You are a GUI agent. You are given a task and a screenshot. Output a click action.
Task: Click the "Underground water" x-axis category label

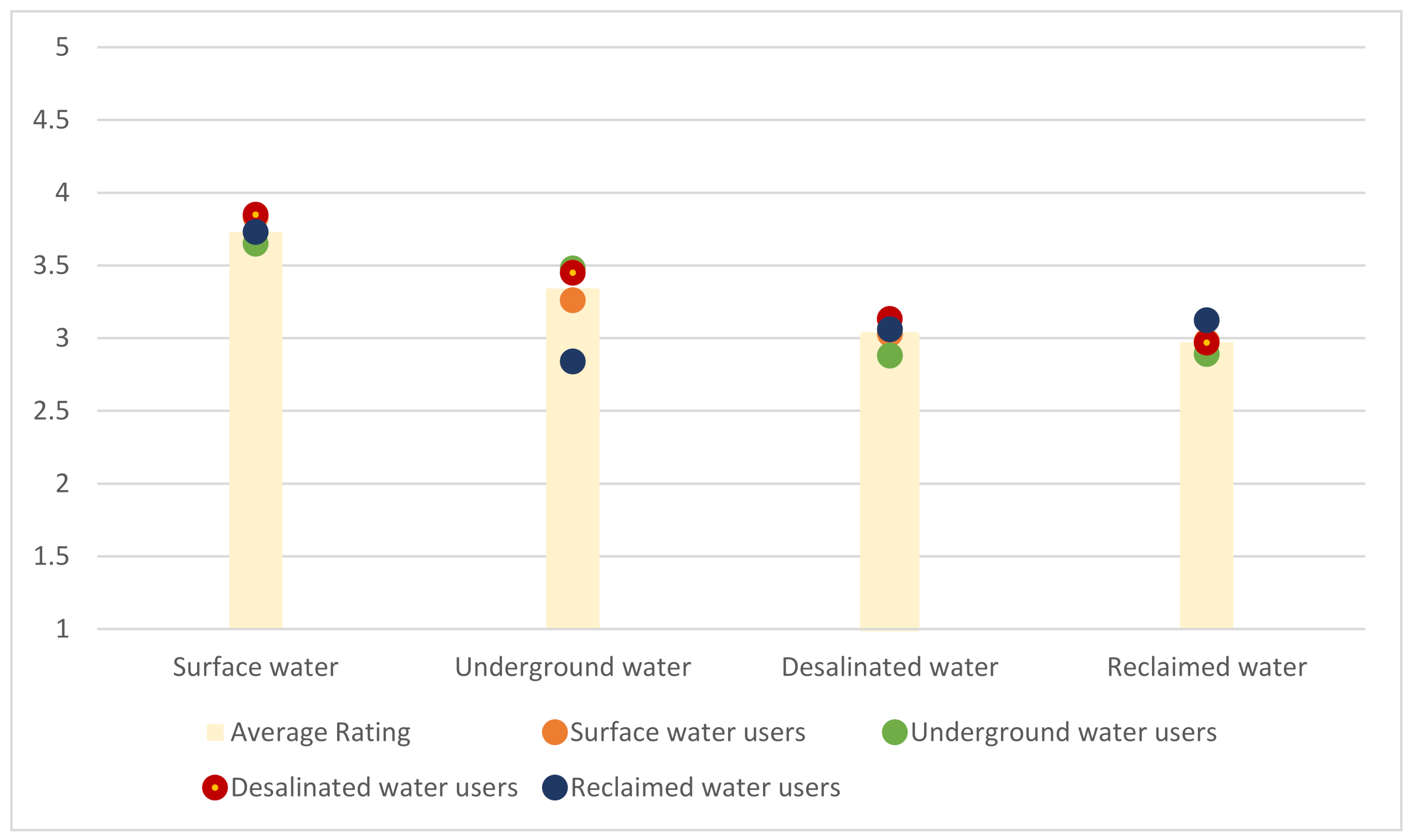pyautogui.click(x=573, y=667)
